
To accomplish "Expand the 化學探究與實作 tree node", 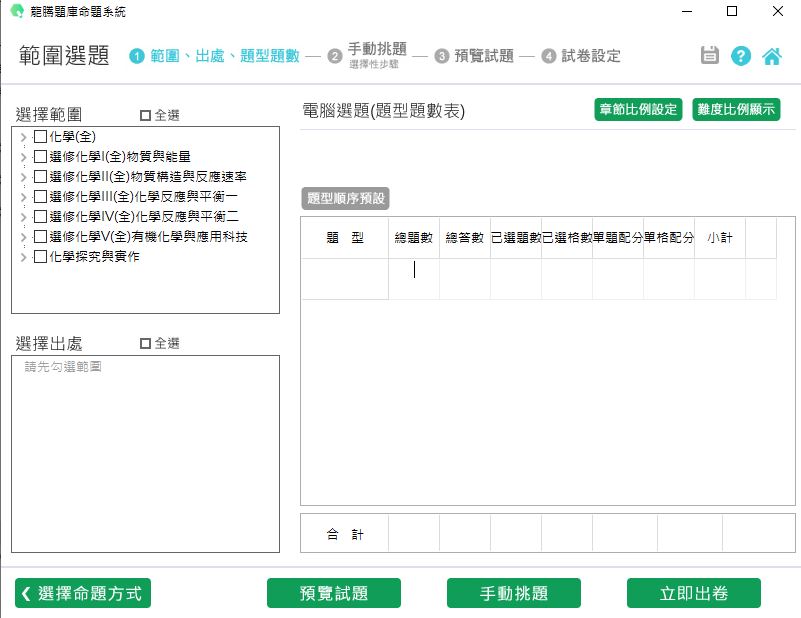I will pos(23,257).
